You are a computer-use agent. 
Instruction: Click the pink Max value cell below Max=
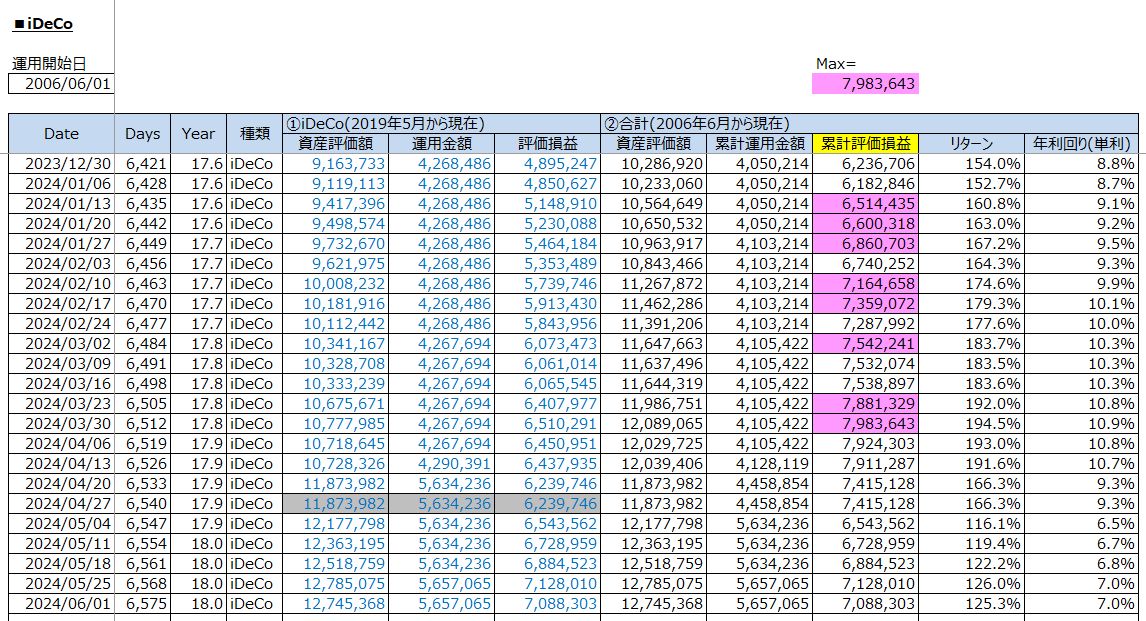coord(864,84)
